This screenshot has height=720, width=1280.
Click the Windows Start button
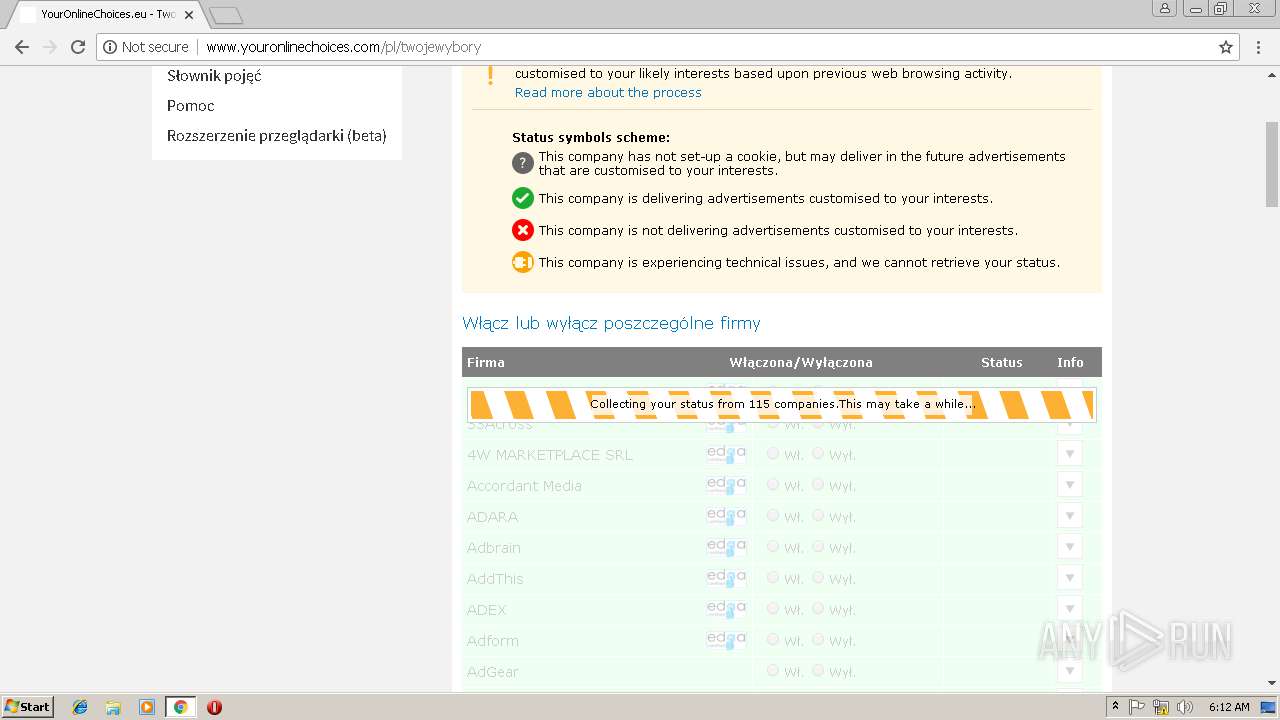click(x=27, y=707)
